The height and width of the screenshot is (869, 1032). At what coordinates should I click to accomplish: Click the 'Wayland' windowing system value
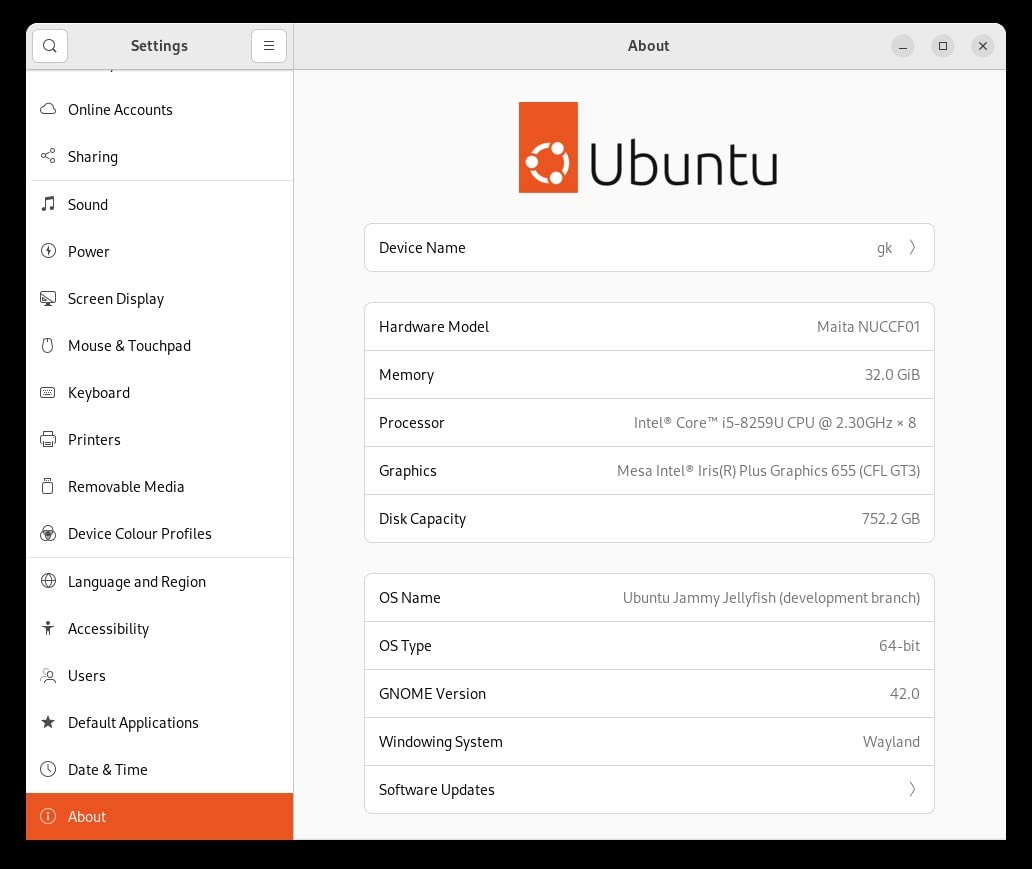pyautogui.click(x=891, y=742)
